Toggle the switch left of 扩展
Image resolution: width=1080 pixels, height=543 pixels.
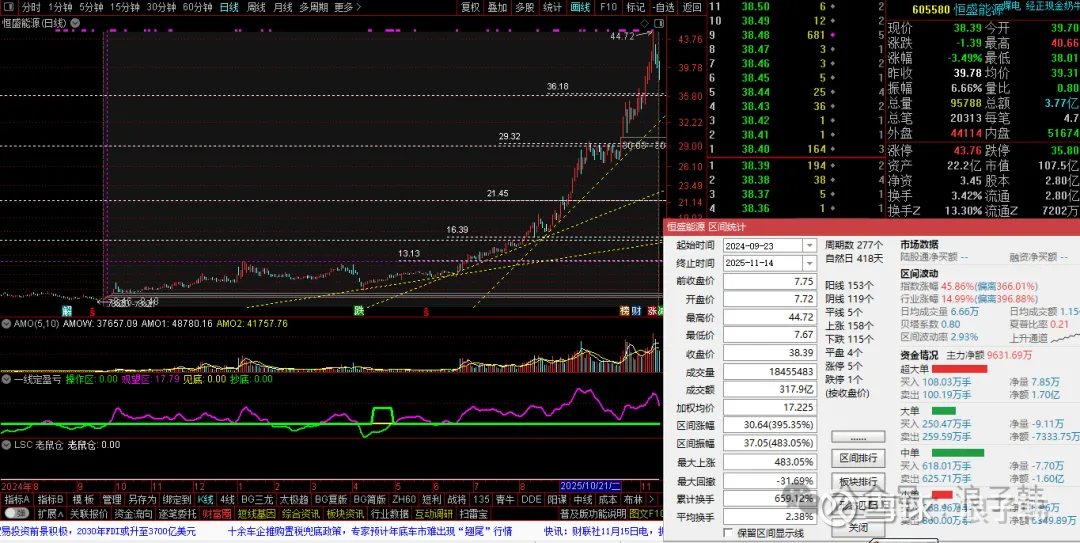click(x=17, y=513)
